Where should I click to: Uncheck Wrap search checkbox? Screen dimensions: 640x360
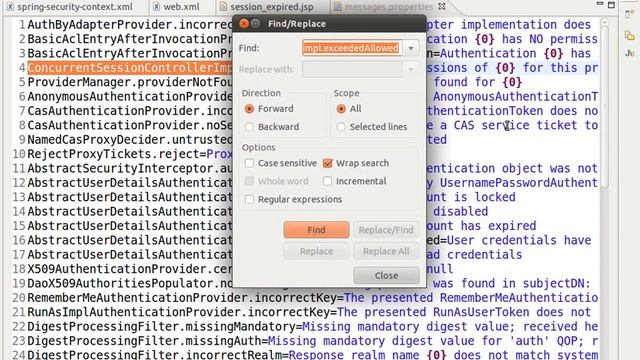(327, 163)
